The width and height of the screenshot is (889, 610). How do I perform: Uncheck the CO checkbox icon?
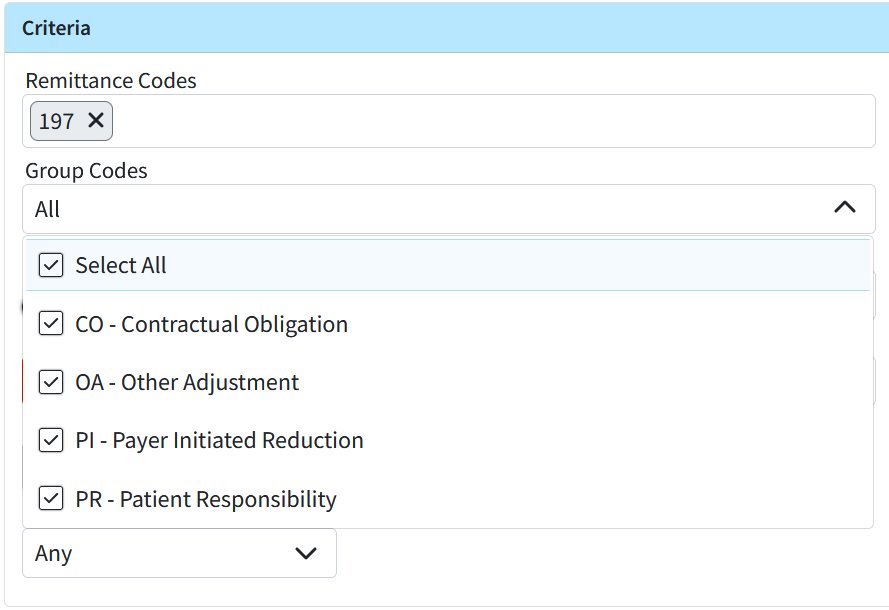pos(51,324)
